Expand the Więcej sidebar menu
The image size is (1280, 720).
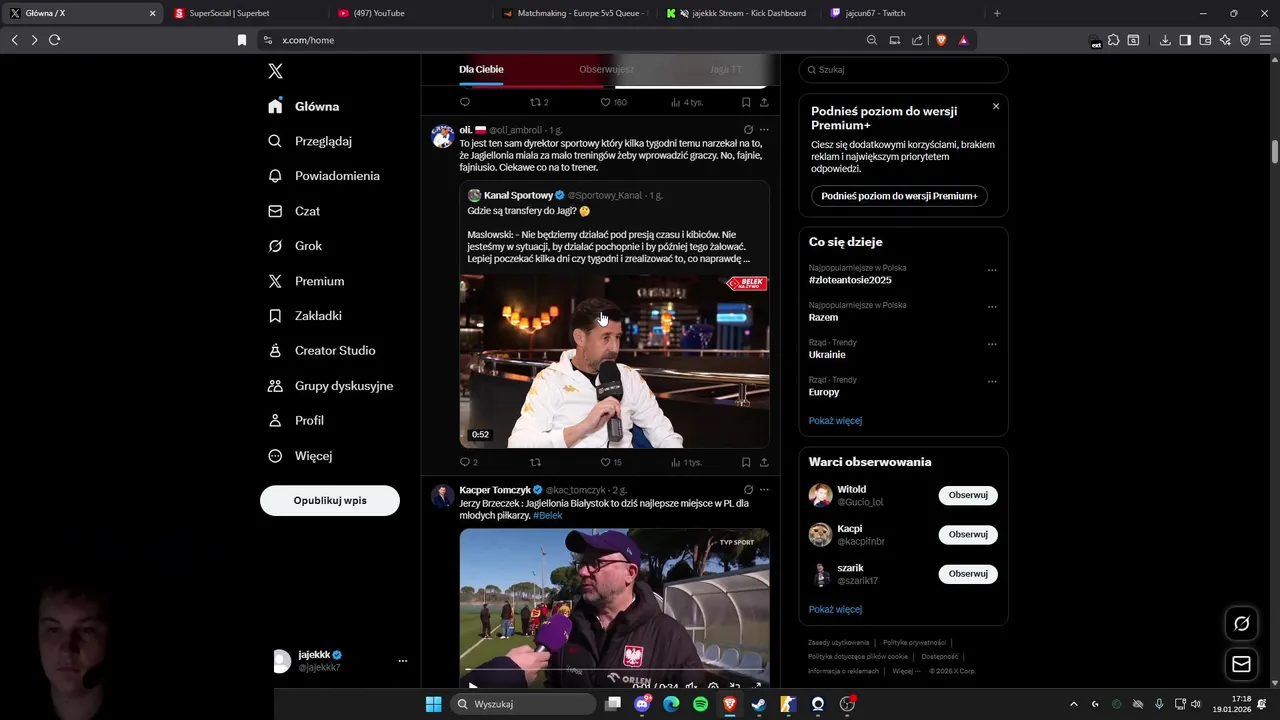300,456
